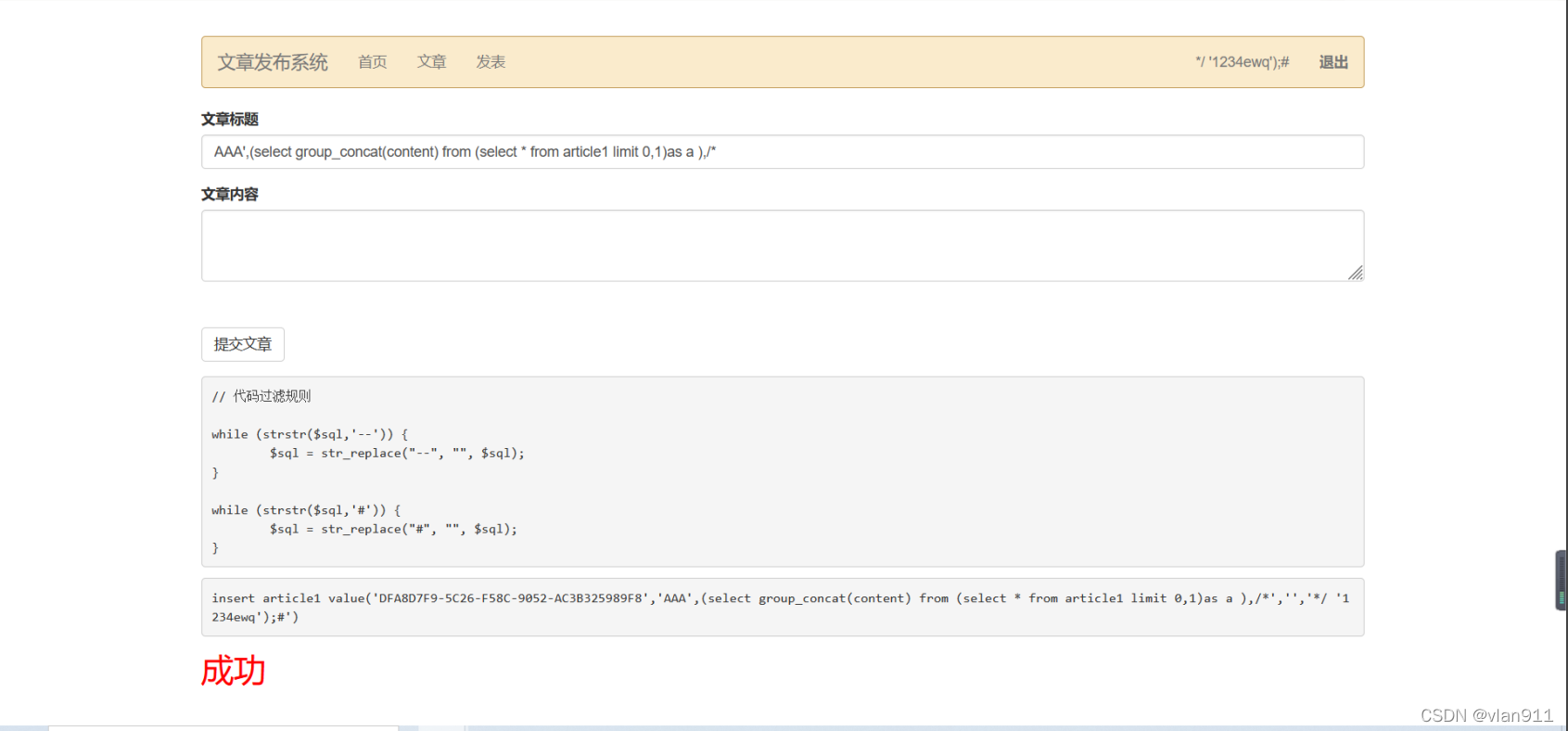
Task: Focus the 文章标题 input field
Action: (783, 152)
